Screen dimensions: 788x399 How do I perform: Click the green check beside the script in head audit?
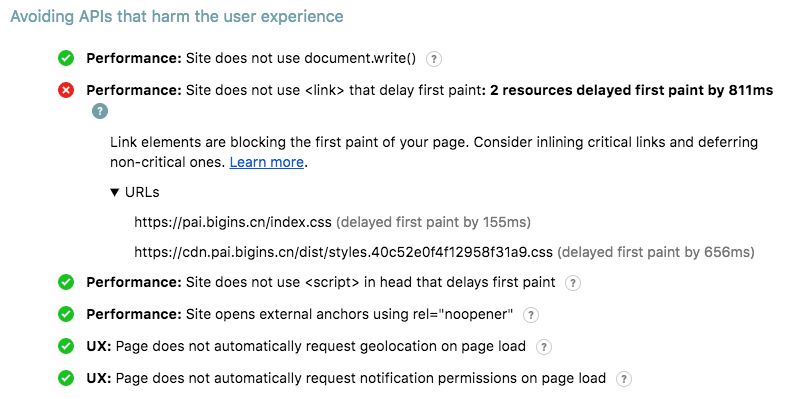[66, 282]
